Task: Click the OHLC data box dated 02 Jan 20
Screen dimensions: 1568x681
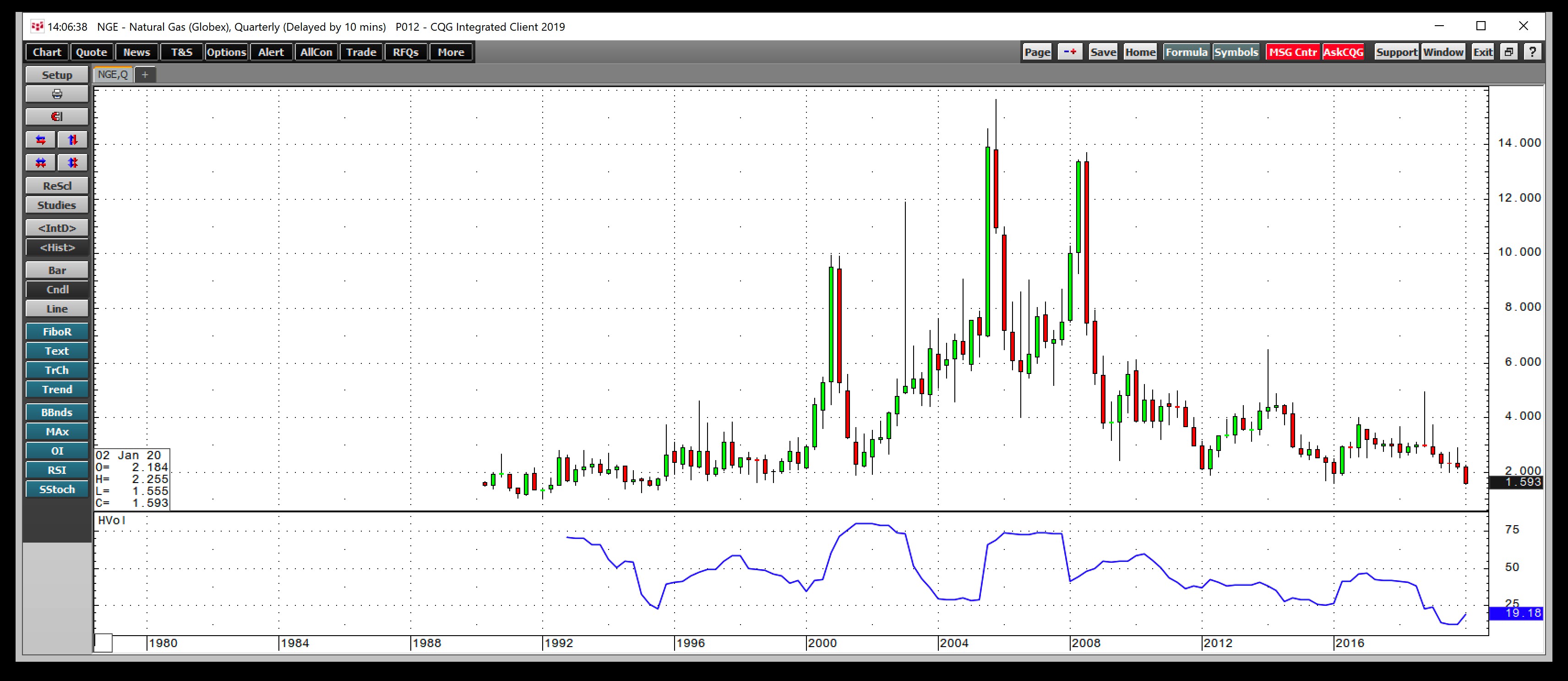Action: 132,479
